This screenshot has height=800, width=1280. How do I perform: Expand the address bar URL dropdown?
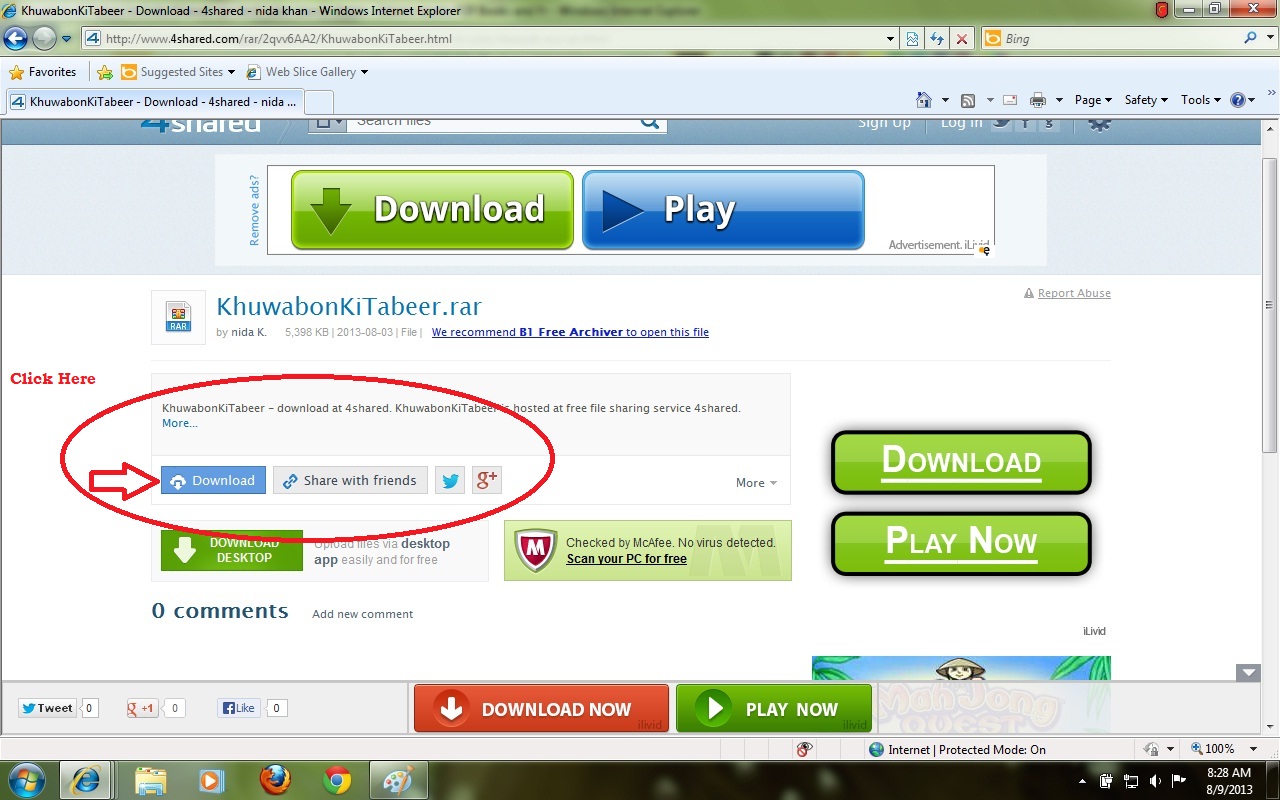click(x=891, y=39)
